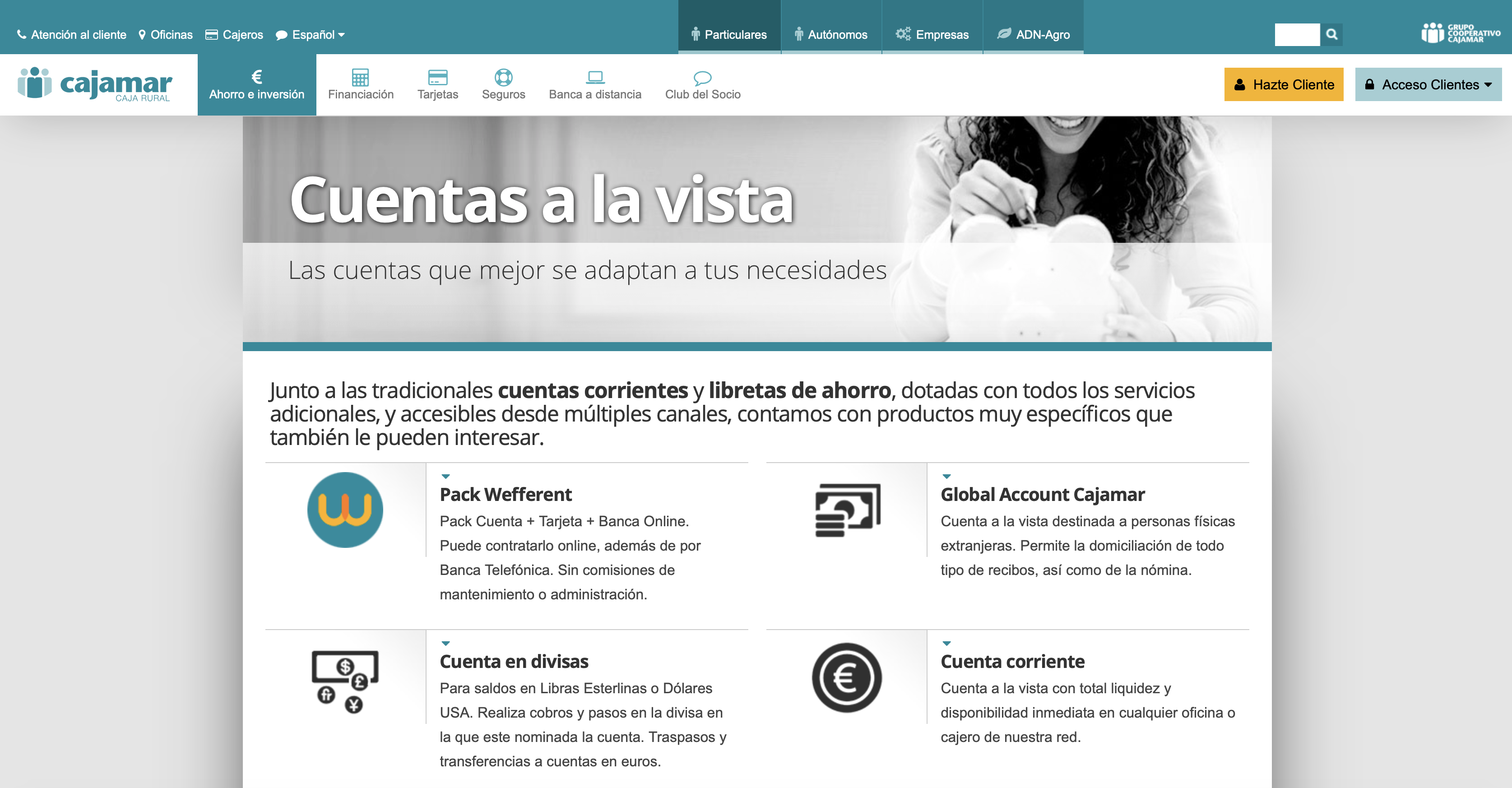Viewport: 1512px width, 788px height.
Task: Expand the arrow above Cuenta en divisas
Action: tap(445, 644)
